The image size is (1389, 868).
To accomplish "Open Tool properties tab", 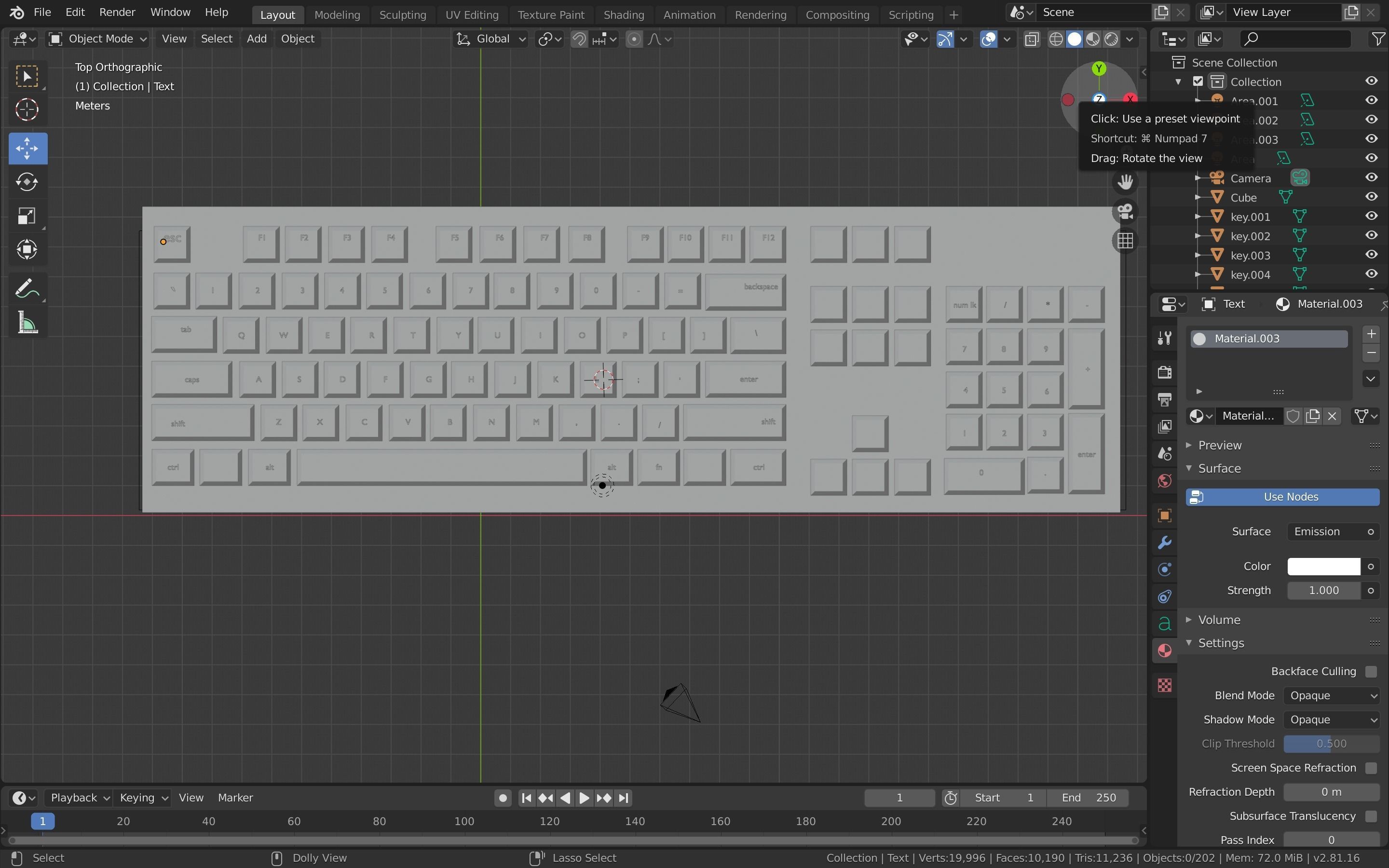I will click(1165, 338).
